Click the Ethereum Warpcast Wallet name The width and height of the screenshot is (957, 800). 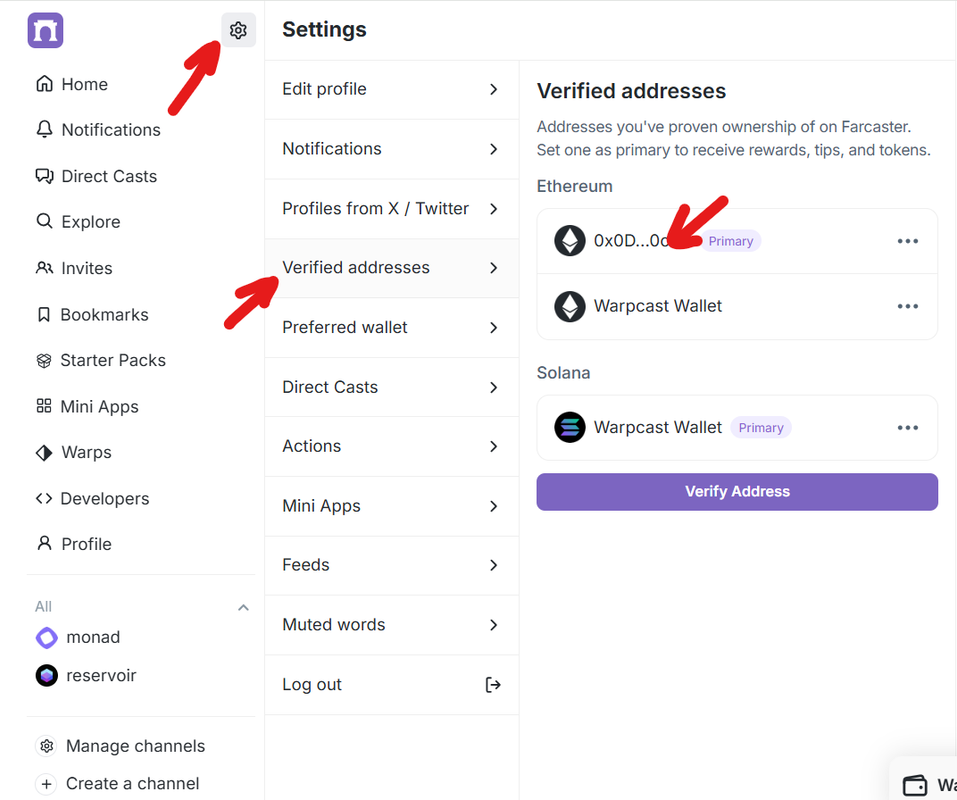pos(658,306)
